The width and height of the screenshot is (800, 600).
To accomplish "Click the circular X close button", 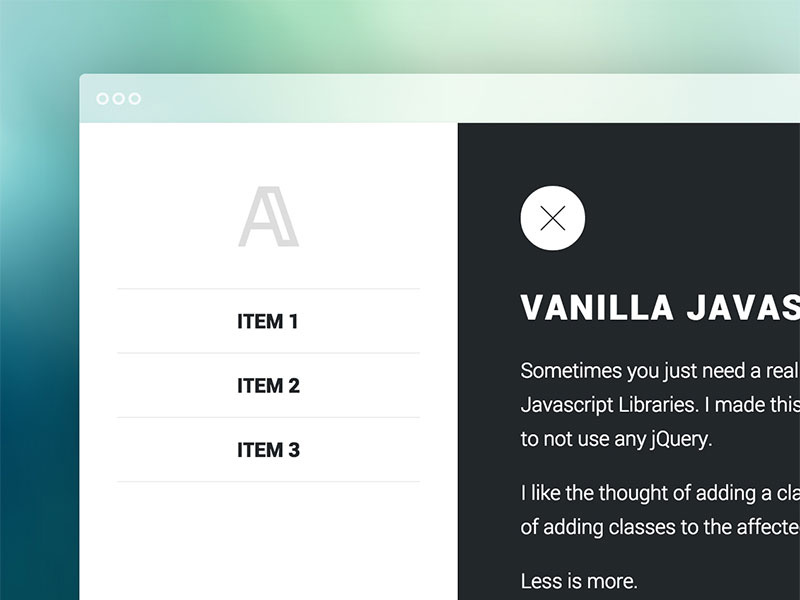I will pyautogui.click(x=553, y=217).
